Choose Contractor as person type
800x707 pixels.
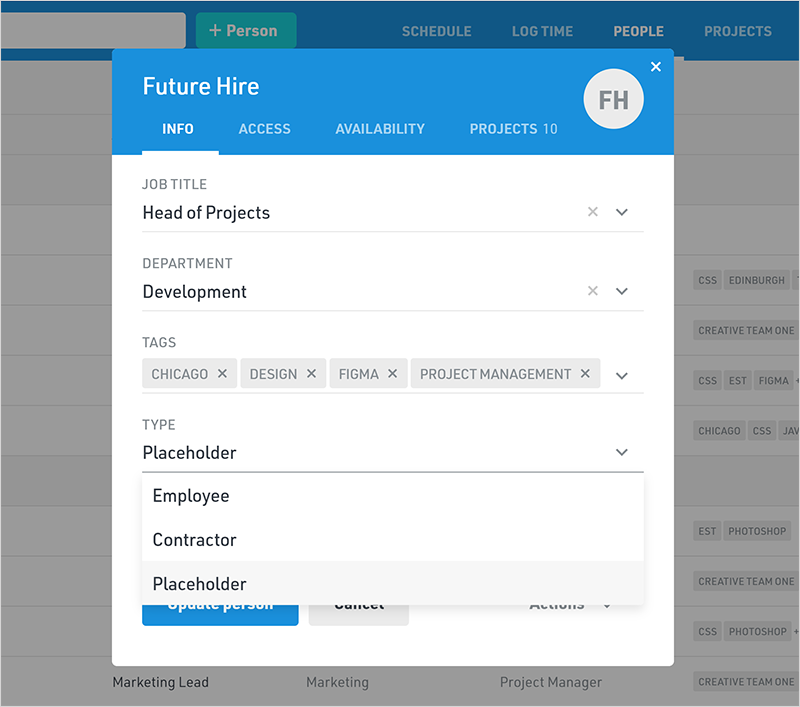click(x=195, y=540)
